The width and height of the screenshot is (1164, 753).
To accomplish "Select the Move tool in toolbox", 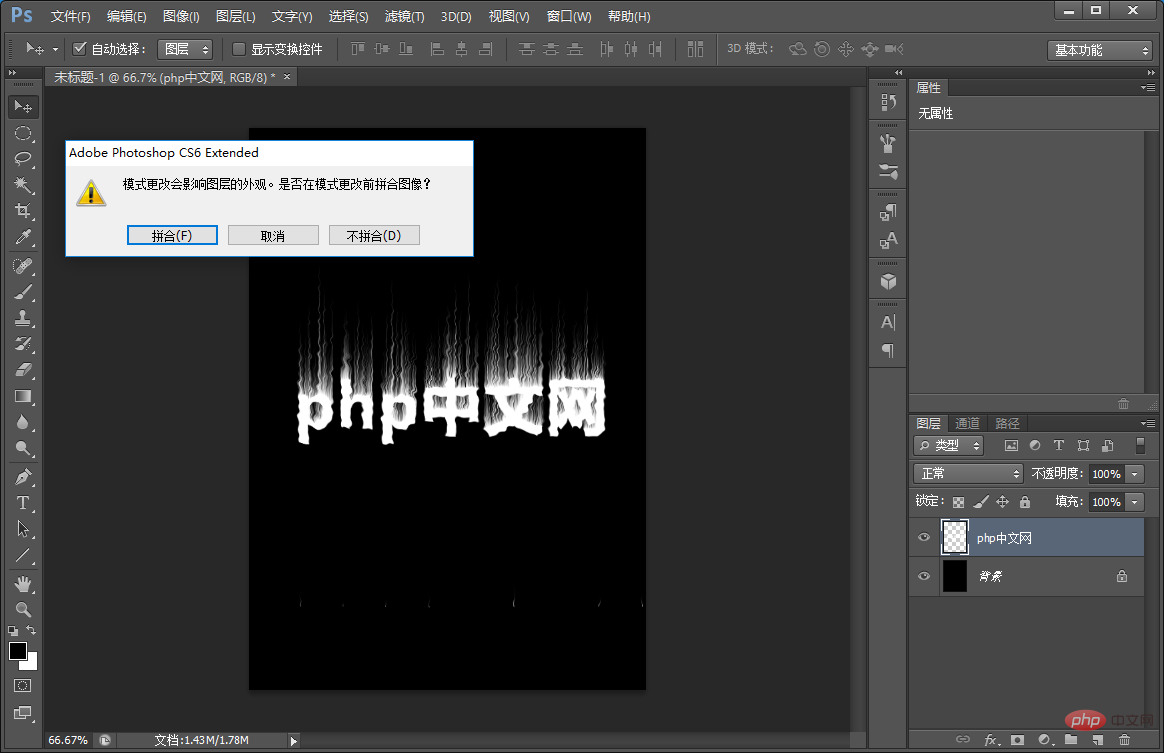I will (x=23, y=107).
